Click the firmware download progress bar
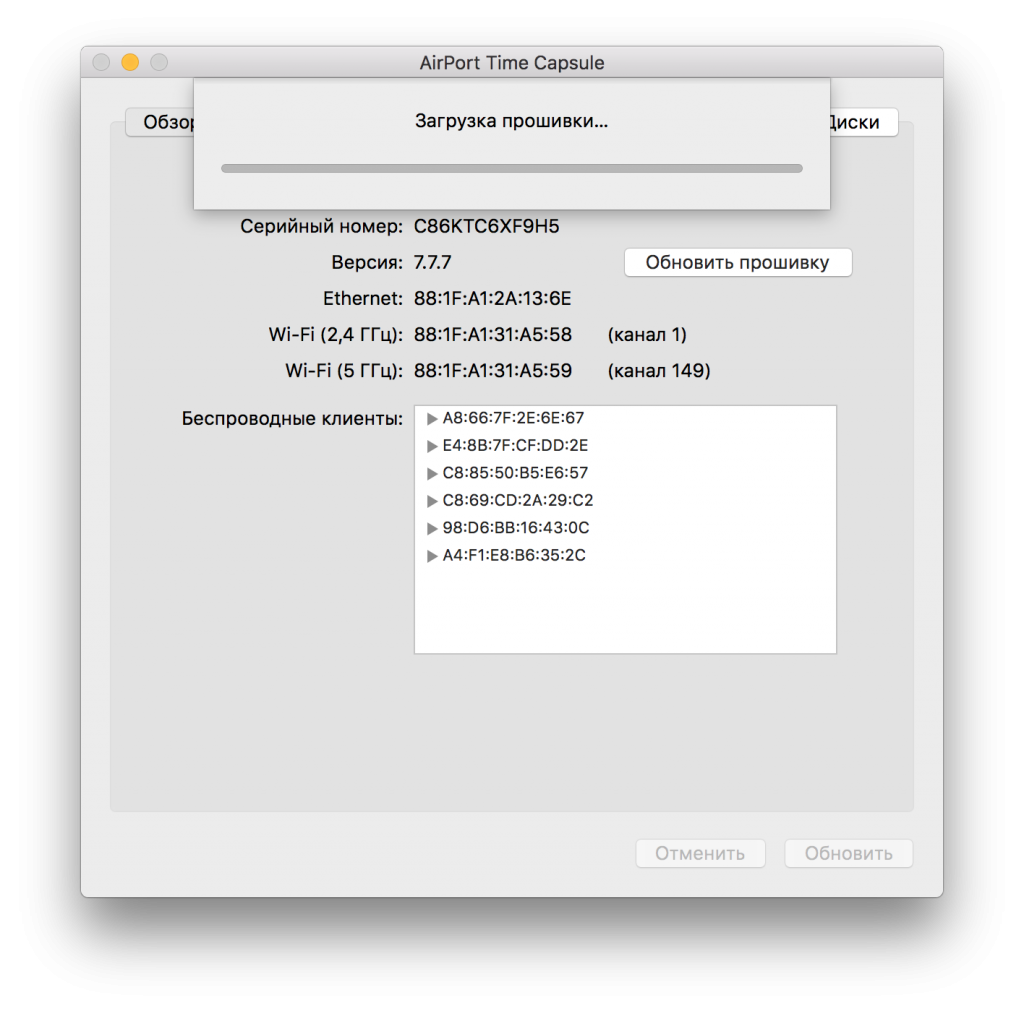The height and width of the screenshot is (1013, 1024). coord(511,169)
